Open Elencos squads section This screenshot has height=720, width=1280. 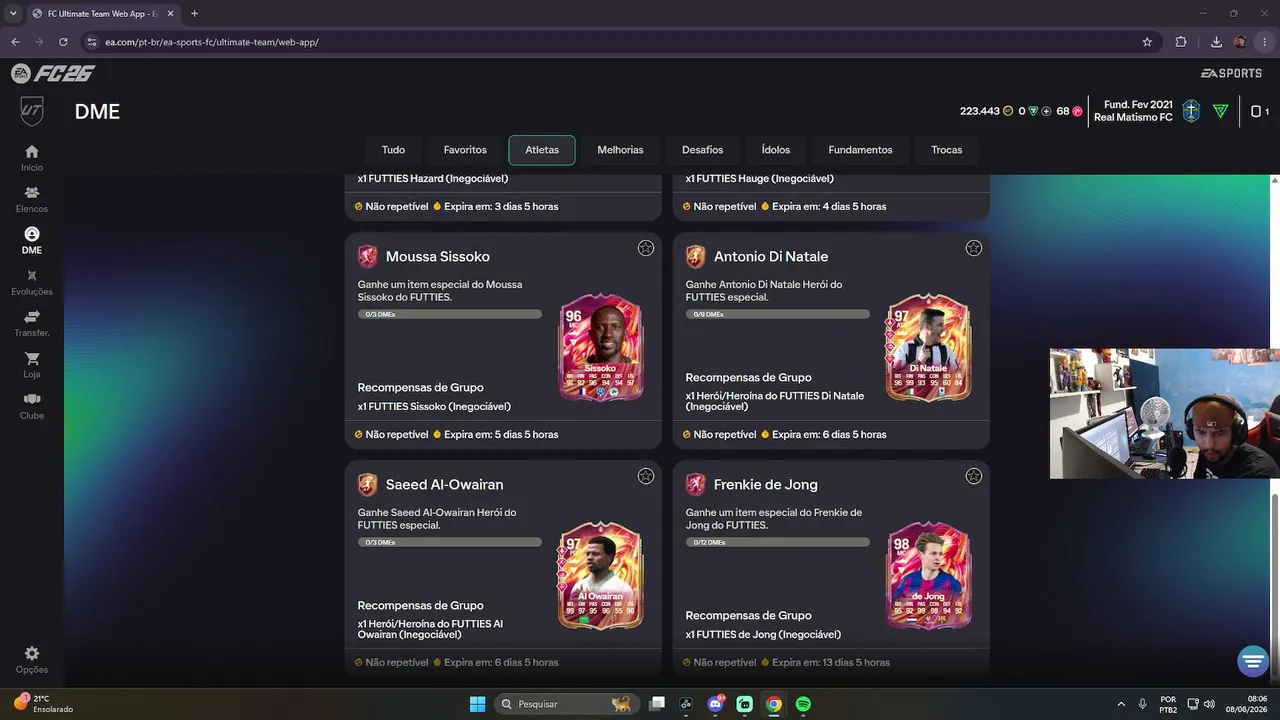(32, 199)
